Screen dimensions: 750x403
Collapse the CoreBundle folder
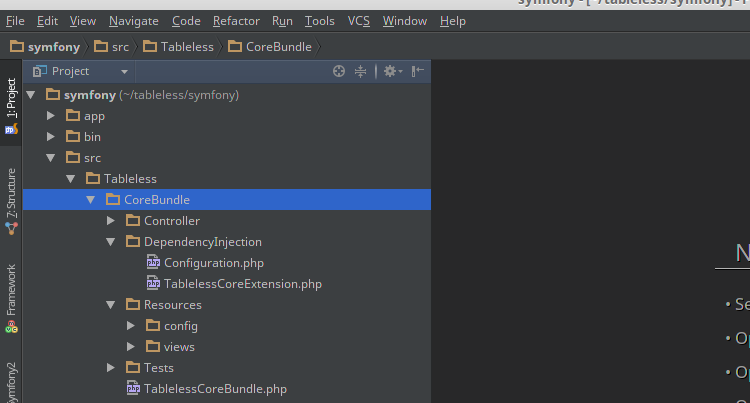[x=91, y=200]
